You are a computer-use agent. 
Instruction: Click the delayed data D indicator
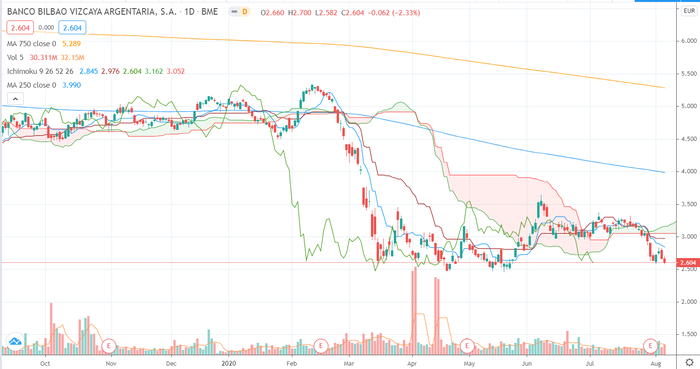(x=245, y=12)
